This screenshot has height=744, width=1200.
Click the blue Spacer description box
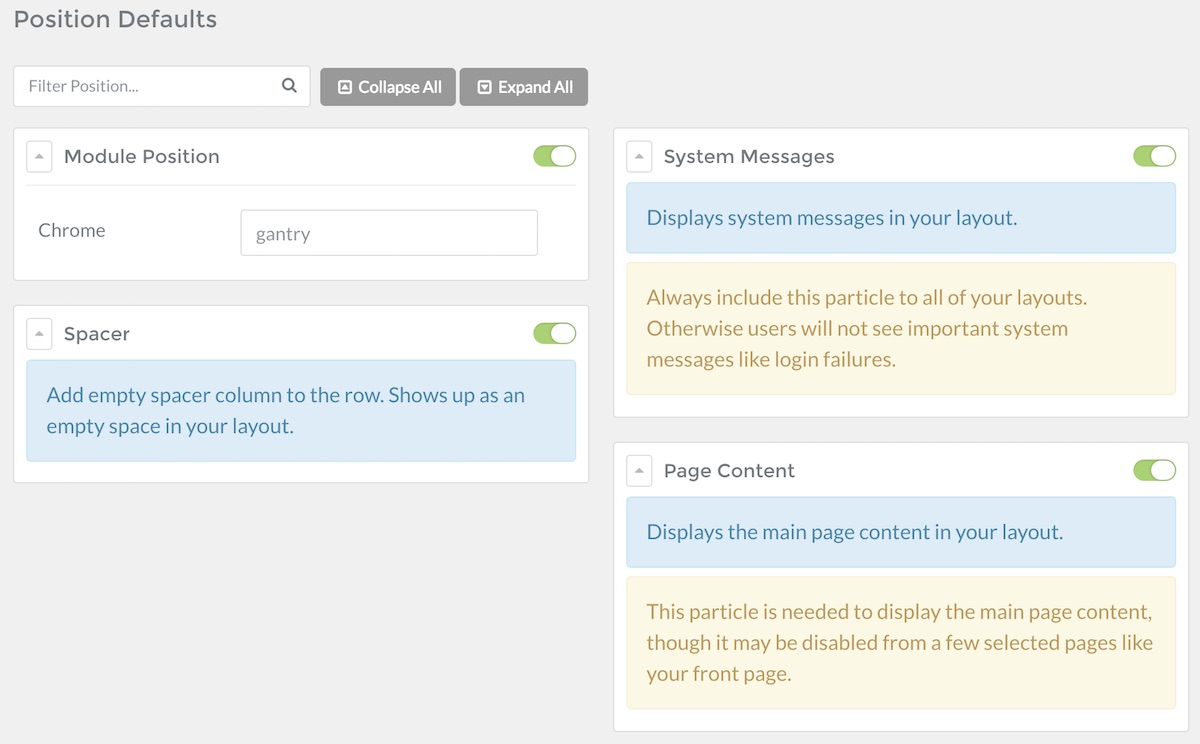[x=300, y=410]
